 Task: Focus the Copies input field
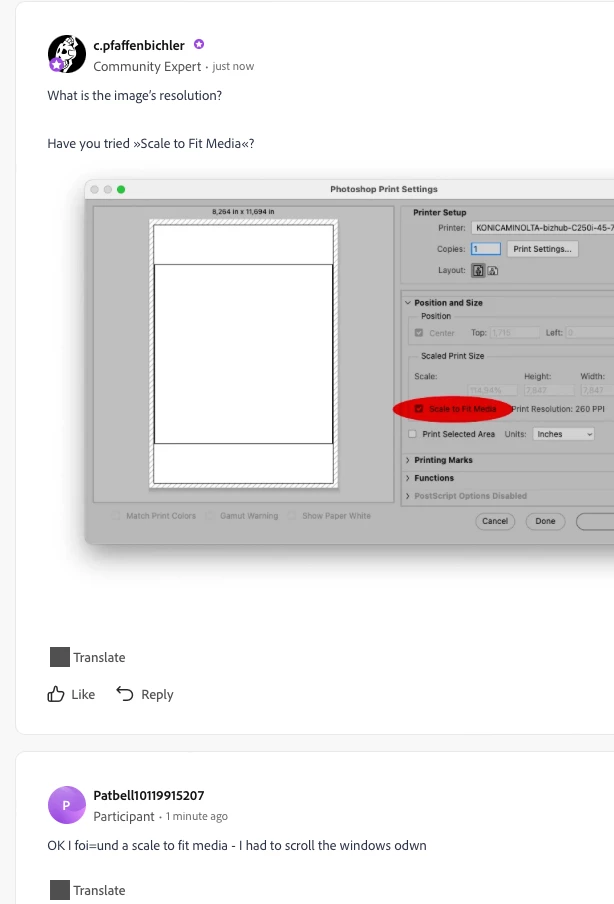pos(485,249)
